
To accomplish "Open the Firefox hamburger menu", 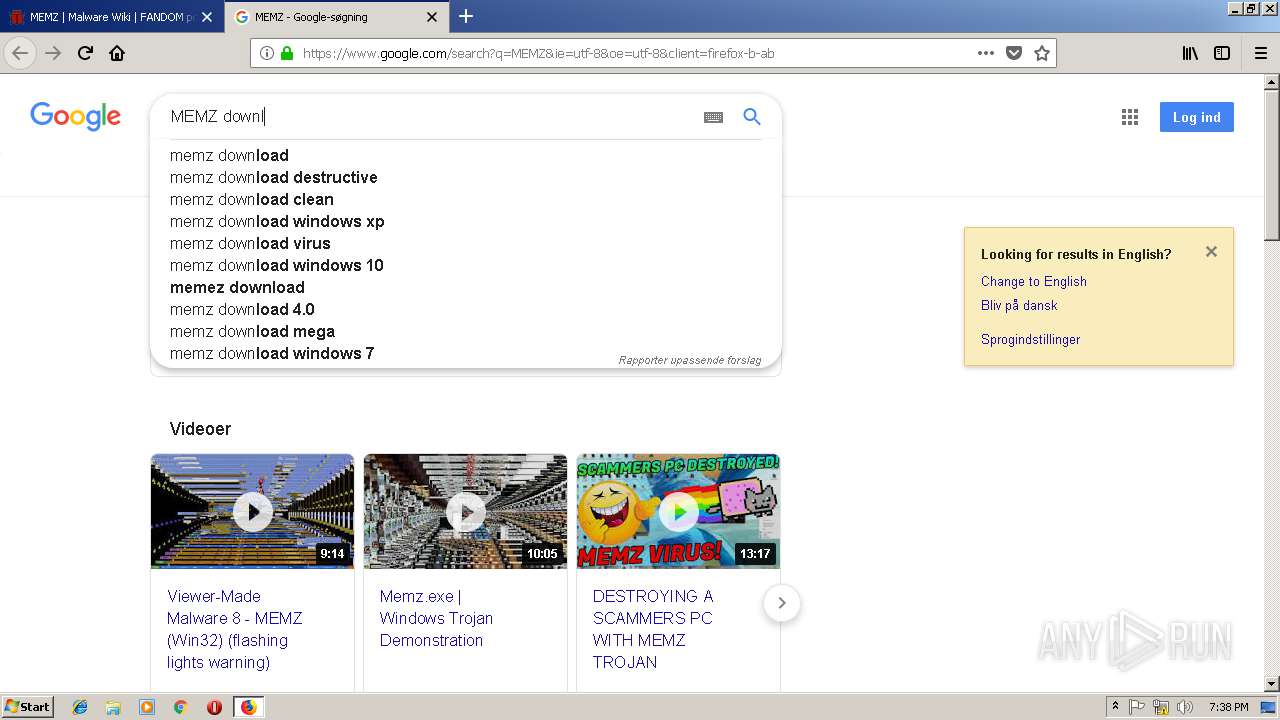I will 1260,53.
